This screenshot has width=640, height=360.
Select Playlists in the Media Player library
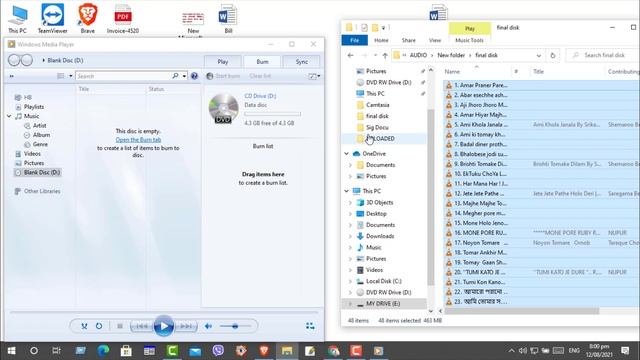click(34, 107)
